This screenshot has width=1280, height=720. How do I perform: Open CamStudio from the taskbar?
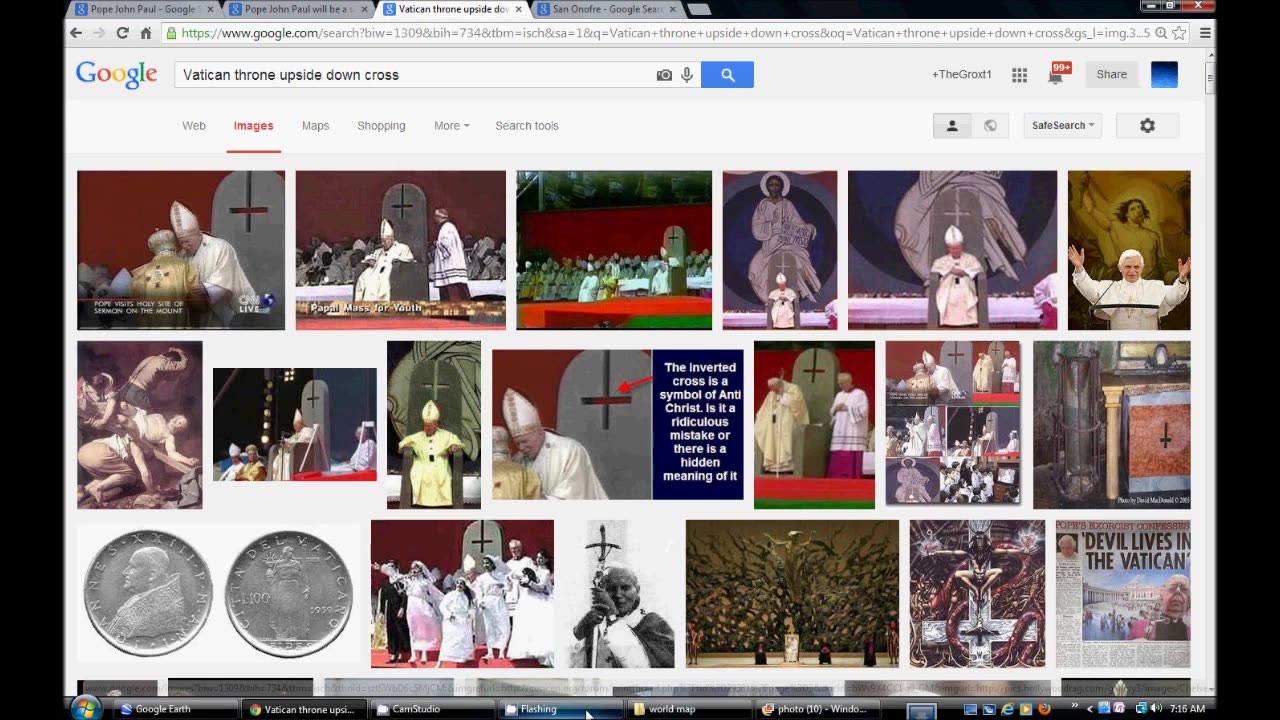tap(431, 709)
